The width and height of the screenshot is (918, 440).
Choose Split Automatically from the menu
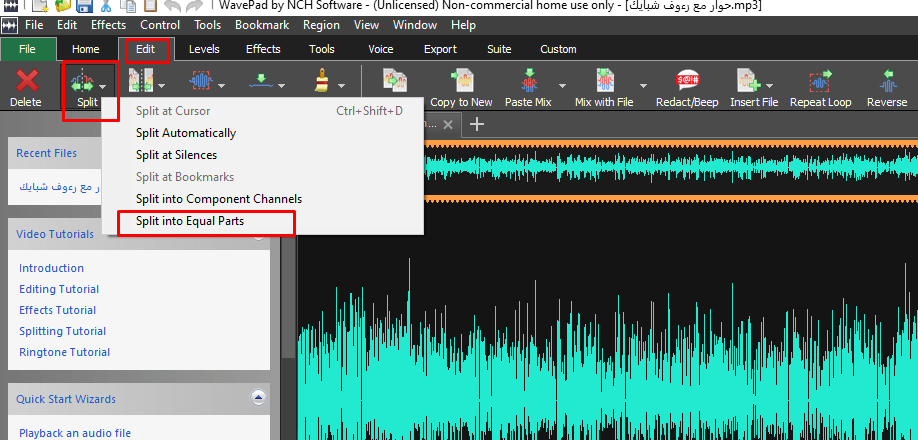click(x=262, y=133)
